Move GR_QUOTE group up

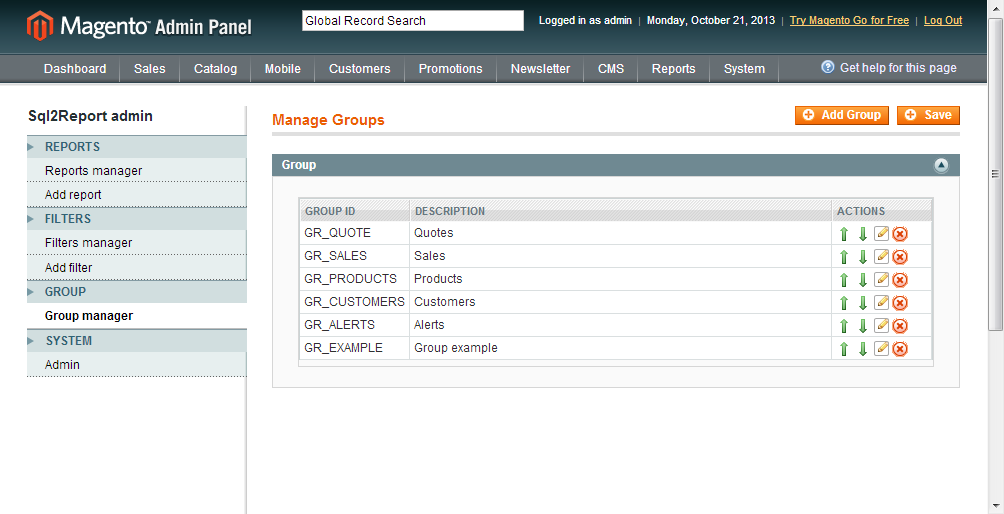[x=844, y=234]
